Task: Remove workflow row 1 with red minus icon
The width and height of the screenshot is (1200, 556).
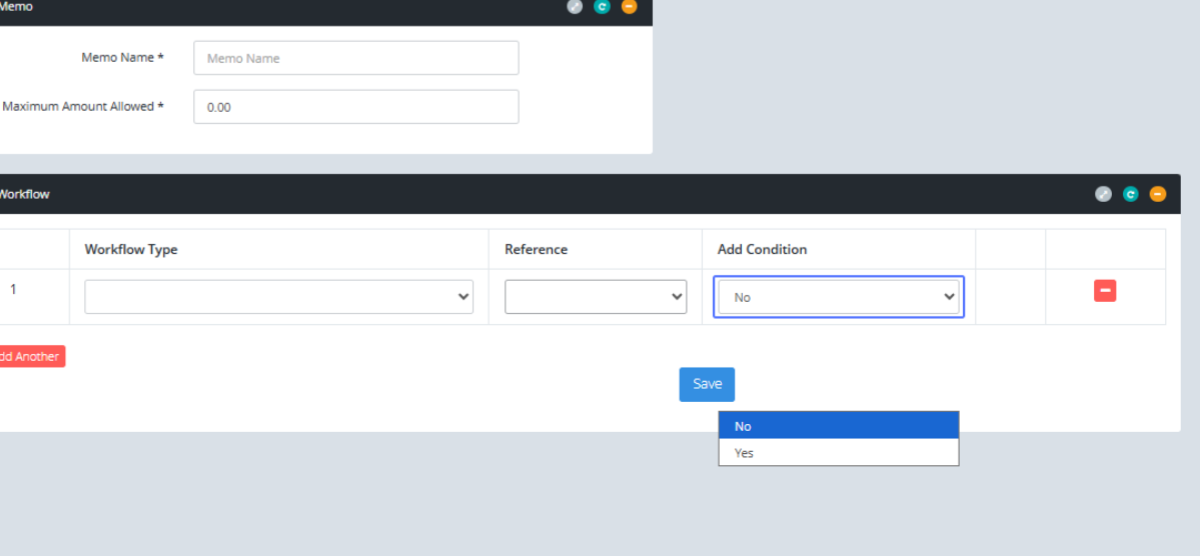Action: [x=1105, y=291]
